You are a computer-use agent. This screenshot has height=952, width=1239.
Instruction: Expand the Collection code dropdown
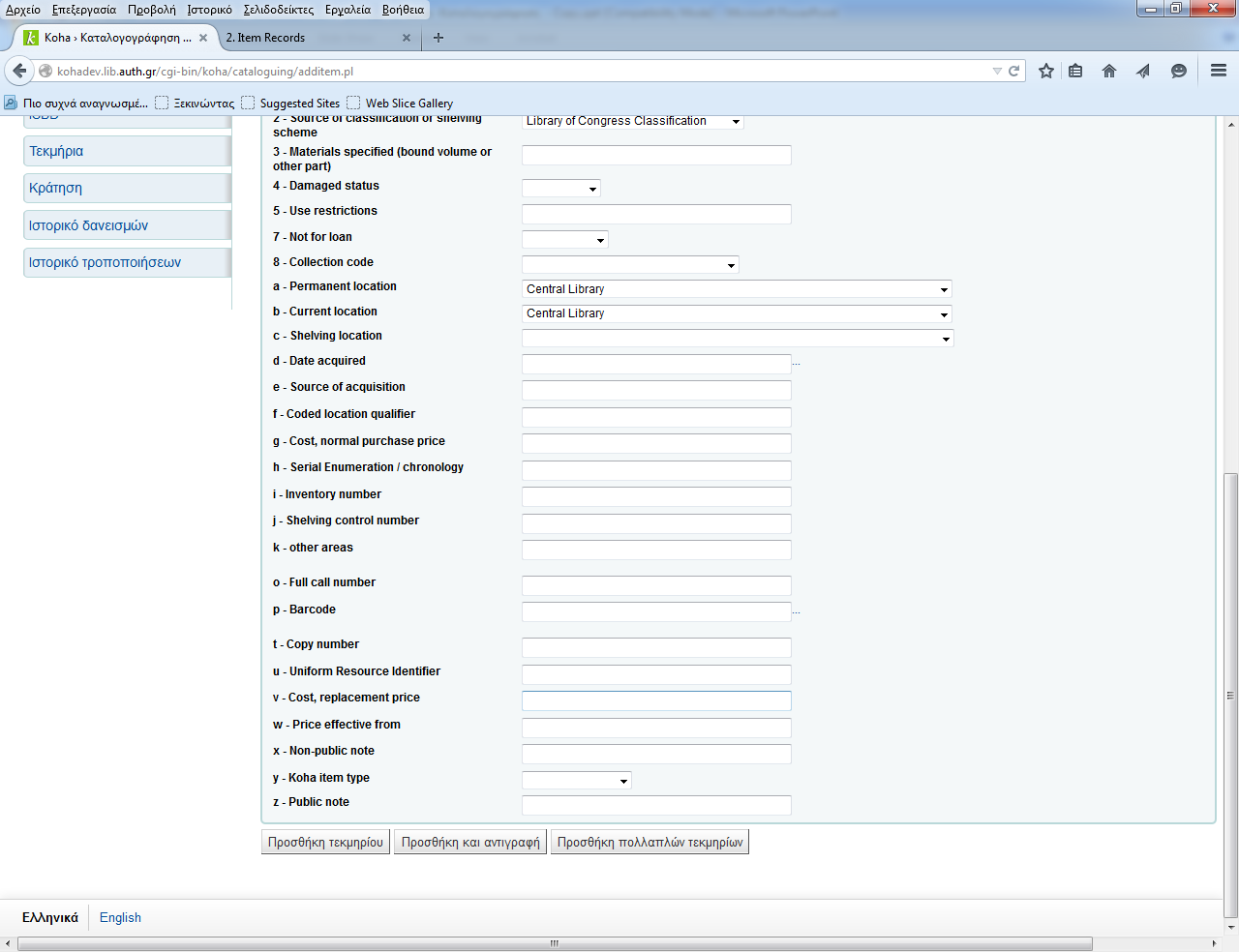click(630, 264)
